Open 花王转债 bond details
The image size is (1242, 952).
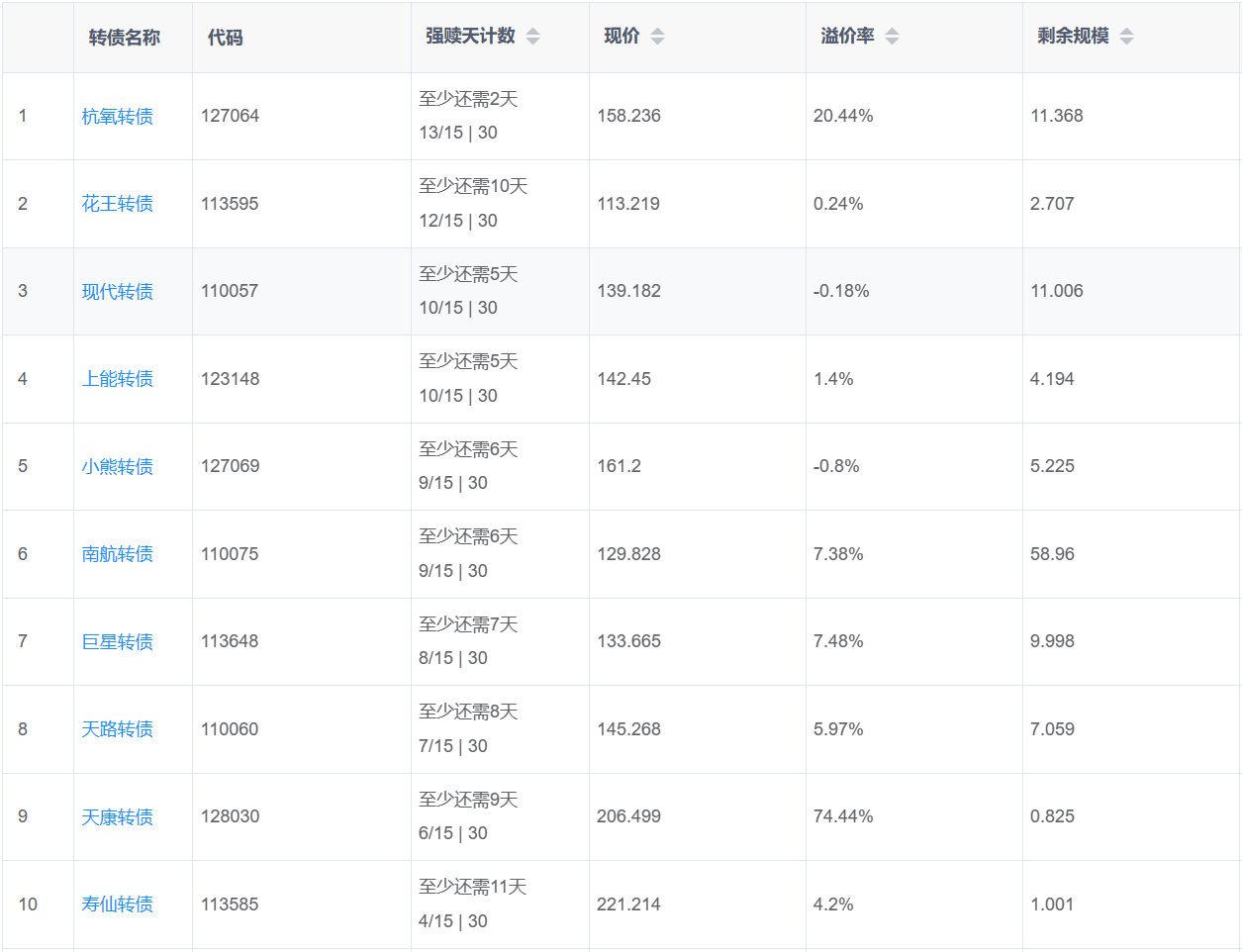coord(117,204)
